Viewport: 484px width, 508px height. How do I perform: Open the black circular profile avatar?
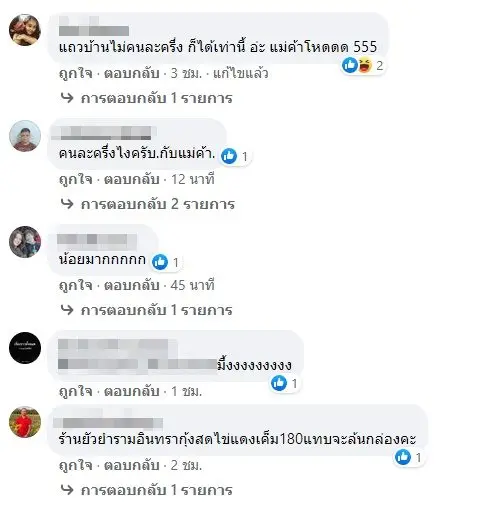tap(25, 348)
